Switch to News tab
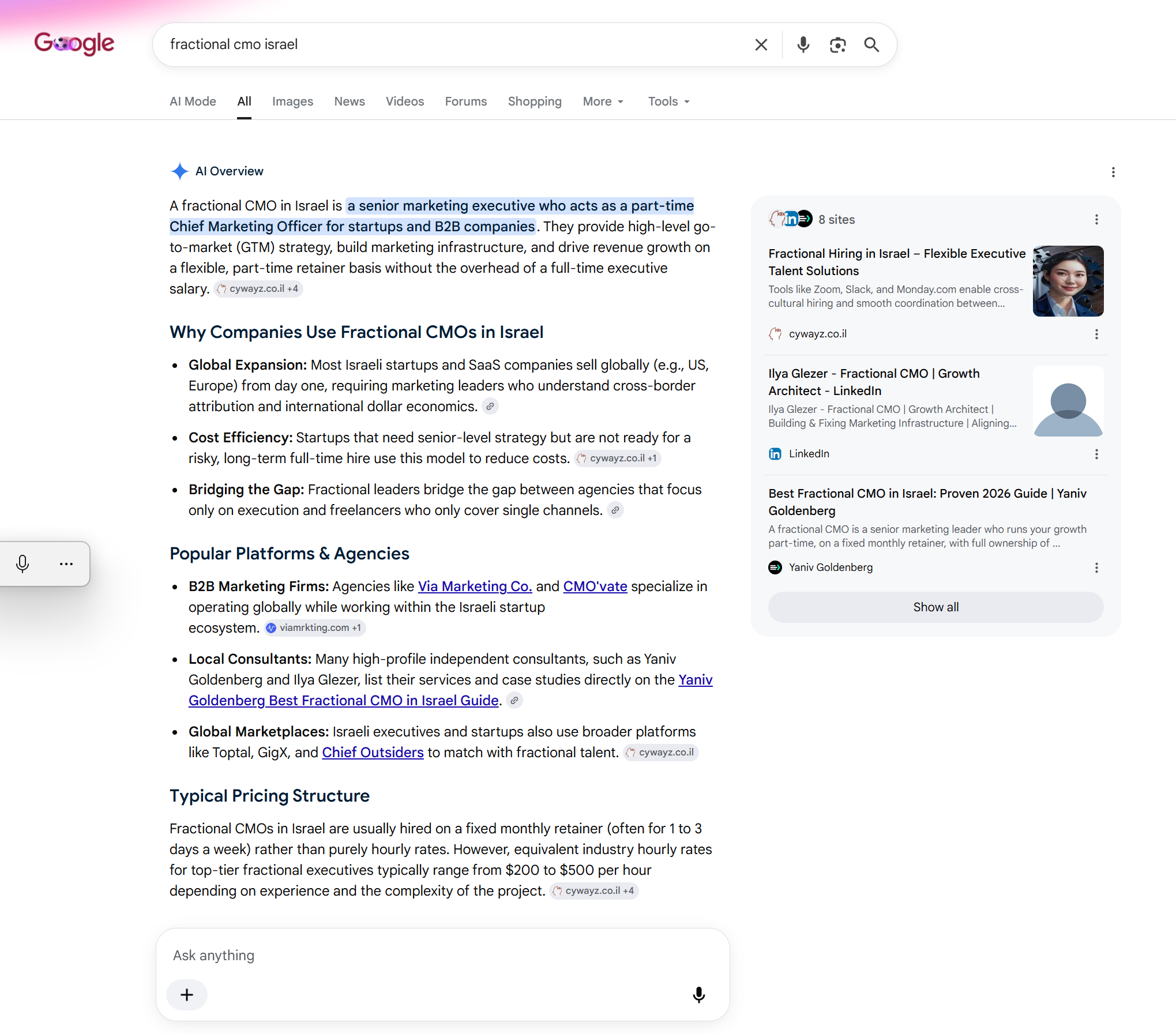Image resolution: width=1176 pixels, height=1034 pixels. pos(350,101)
